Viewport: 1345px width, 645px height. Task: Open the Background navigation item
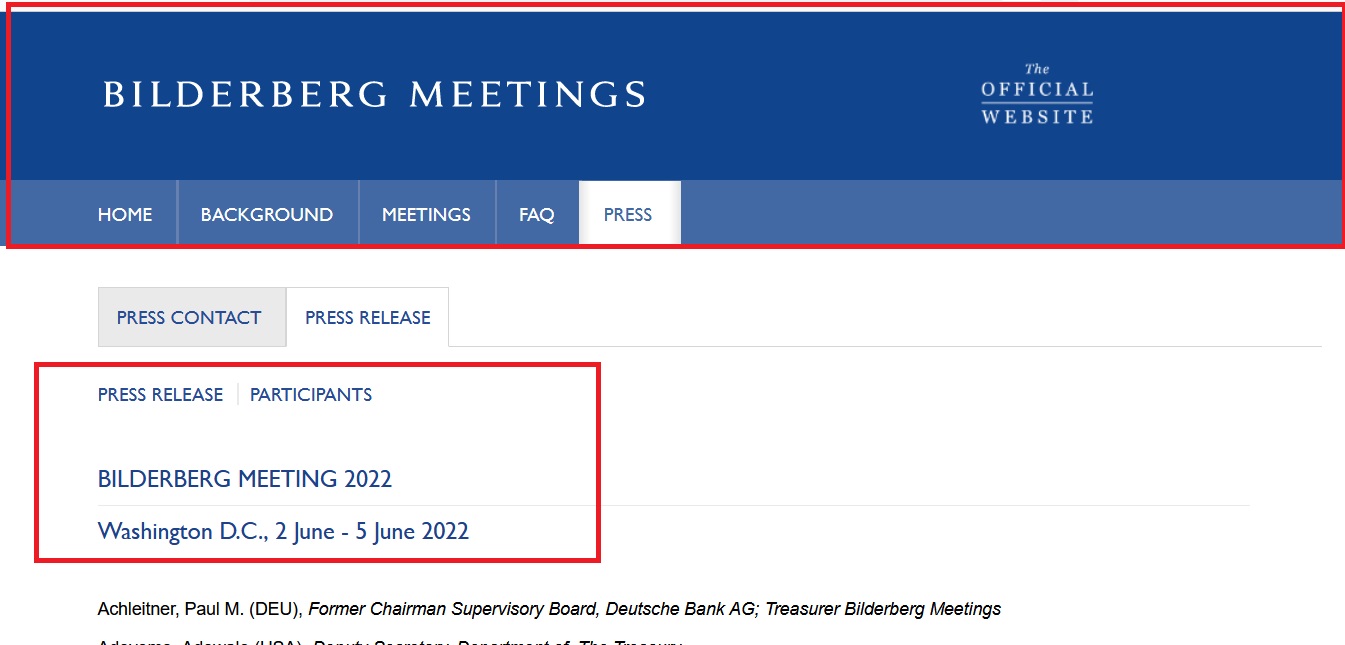[x=267, y=214]
